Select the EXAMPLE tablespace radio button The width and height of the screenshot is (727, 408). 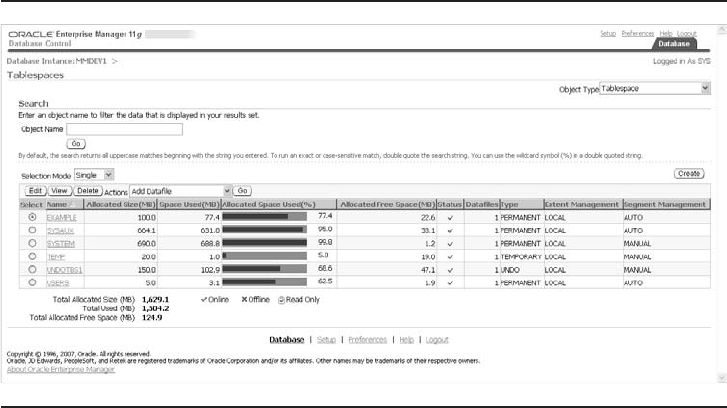click(32, 217)
